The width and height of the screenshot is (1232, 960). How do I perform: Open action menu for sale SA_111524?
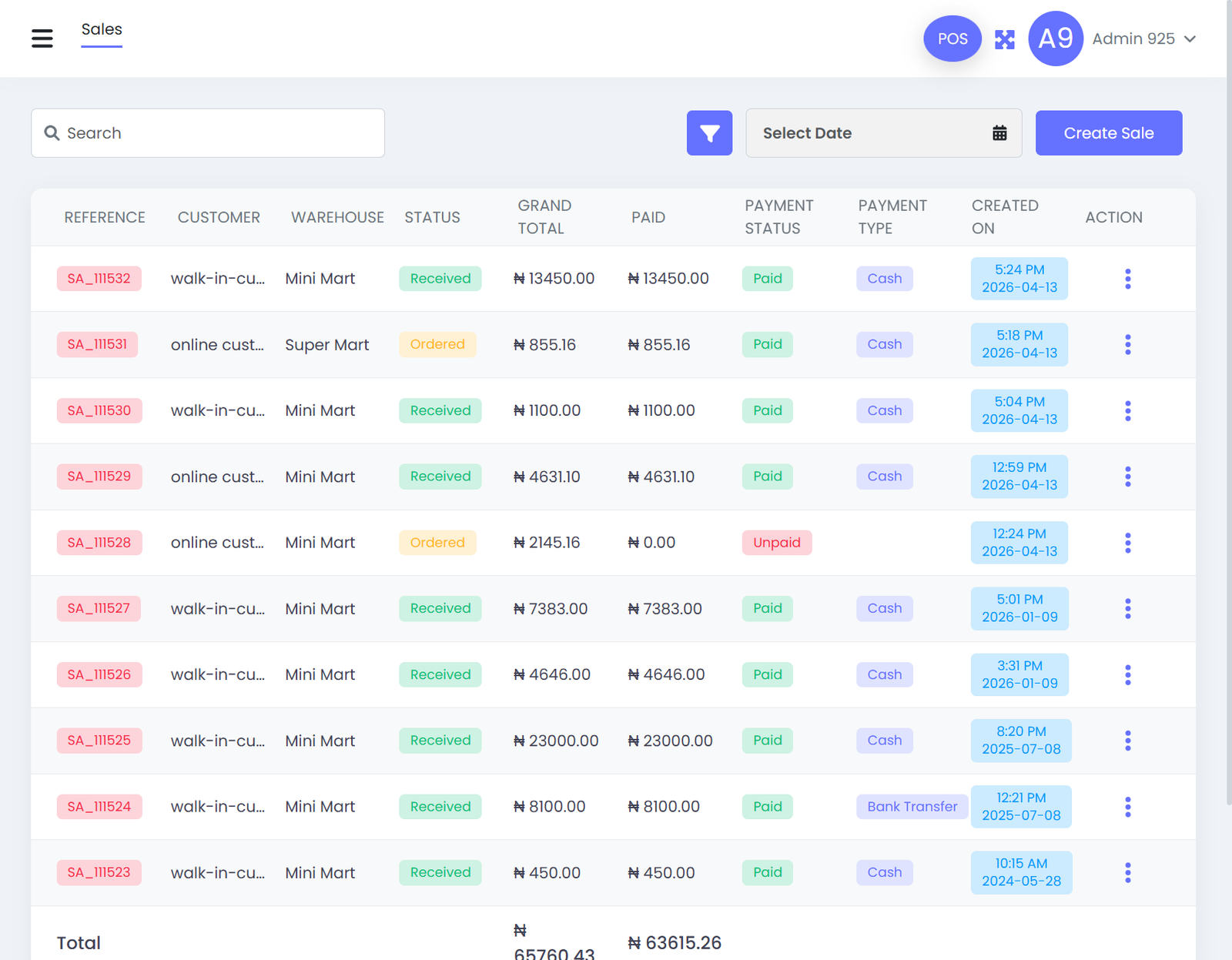click(x=1127, y=807)
